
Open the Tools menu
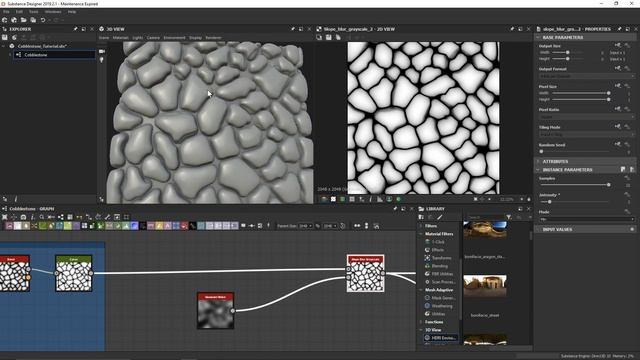pyautogui.click(x=33, y=12)
